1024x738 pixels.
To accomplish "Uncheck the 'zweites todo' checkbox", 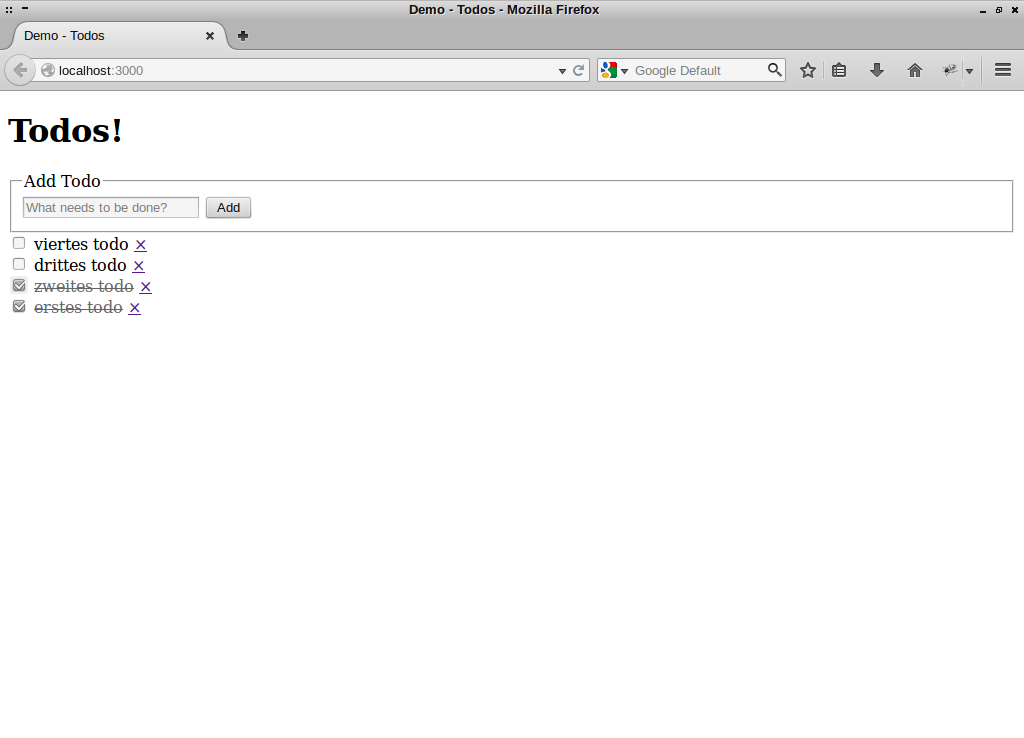I will [19, 285].
